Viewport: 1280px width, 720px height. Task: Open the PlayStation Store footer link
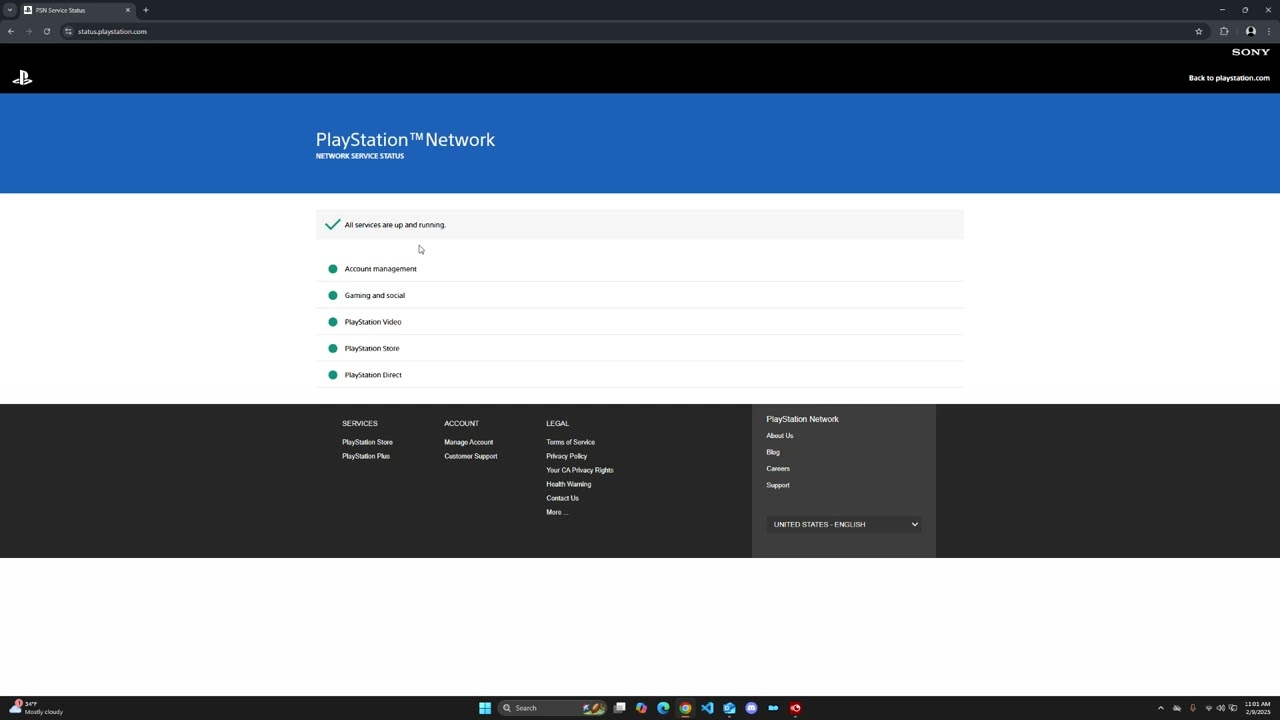(367, 442)
